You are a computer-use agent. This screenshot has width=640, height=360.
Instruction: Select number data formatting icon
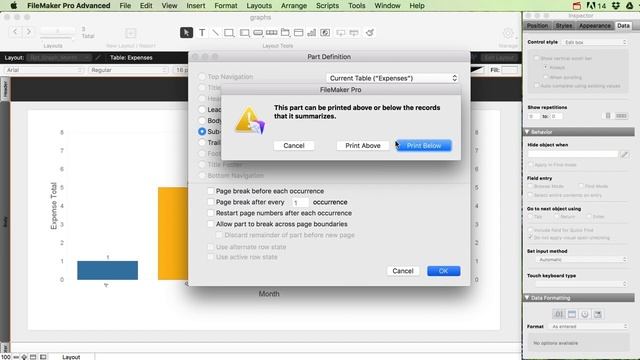click(x=559, y=314)
